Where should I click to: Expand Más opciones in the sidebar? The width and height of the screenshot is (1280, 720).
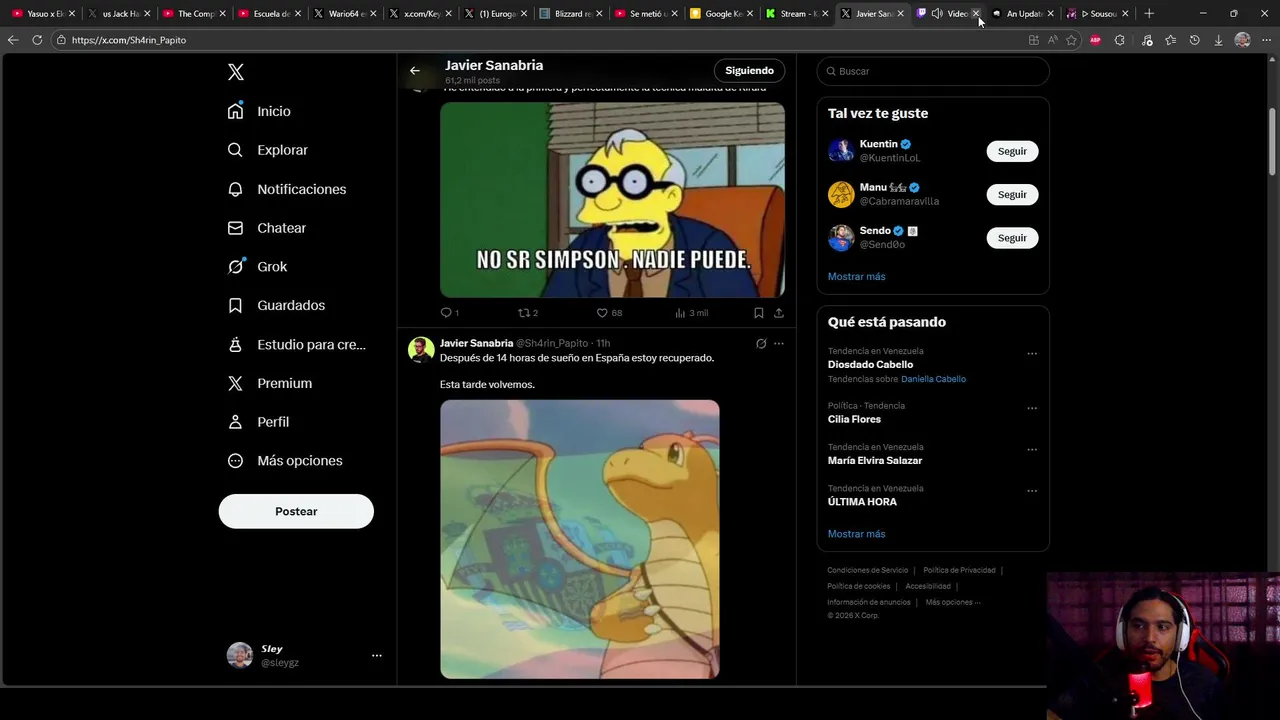click(x=285, y=461)
